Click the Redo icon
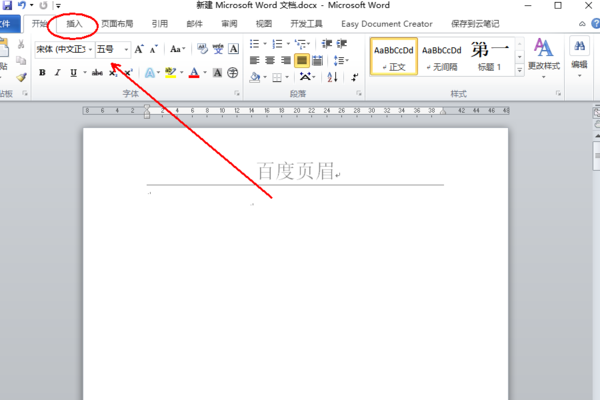This screenshot has width=600, height=400. tap(44, 5)
